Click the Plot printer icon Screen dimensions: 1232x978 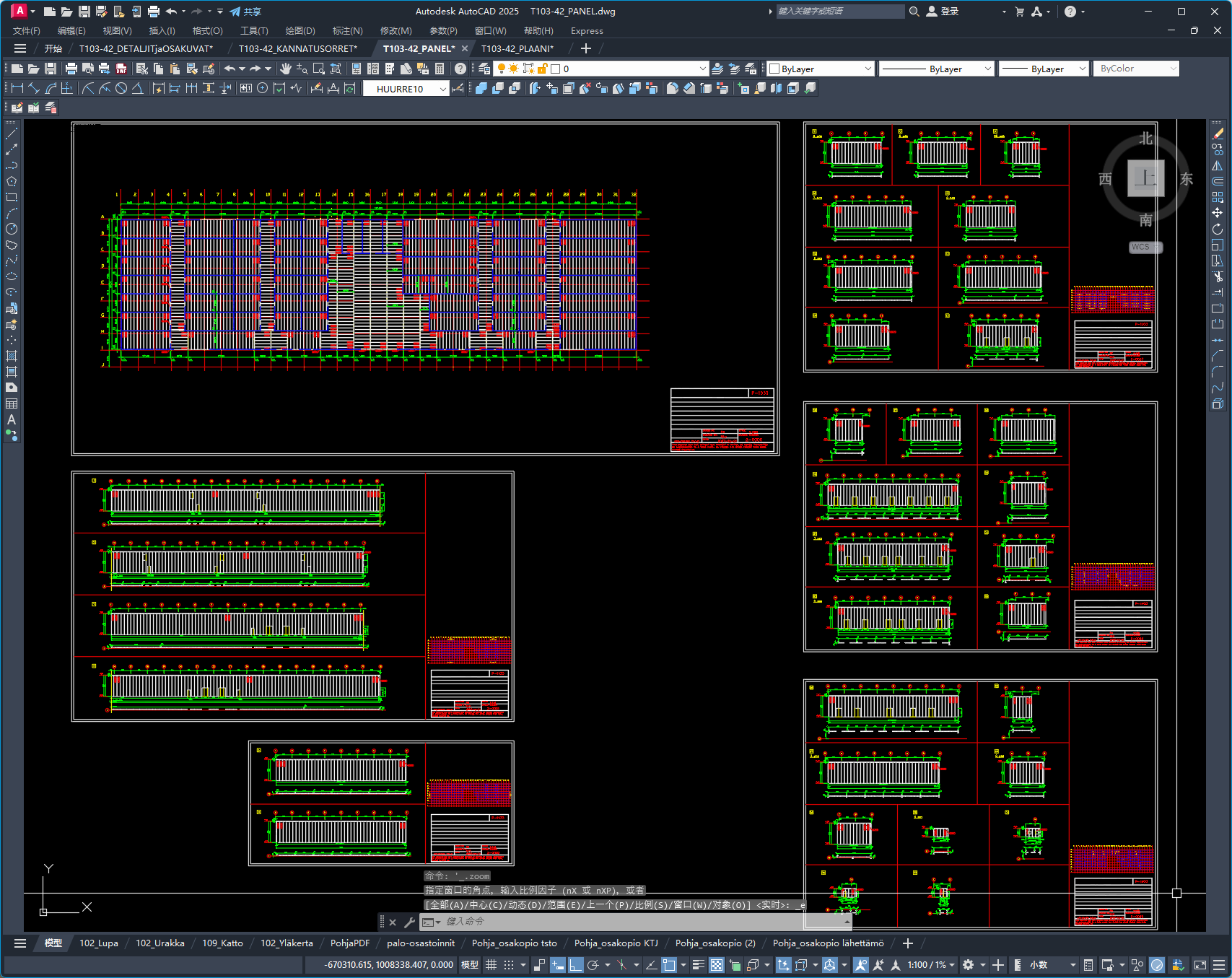coord(71,69)
